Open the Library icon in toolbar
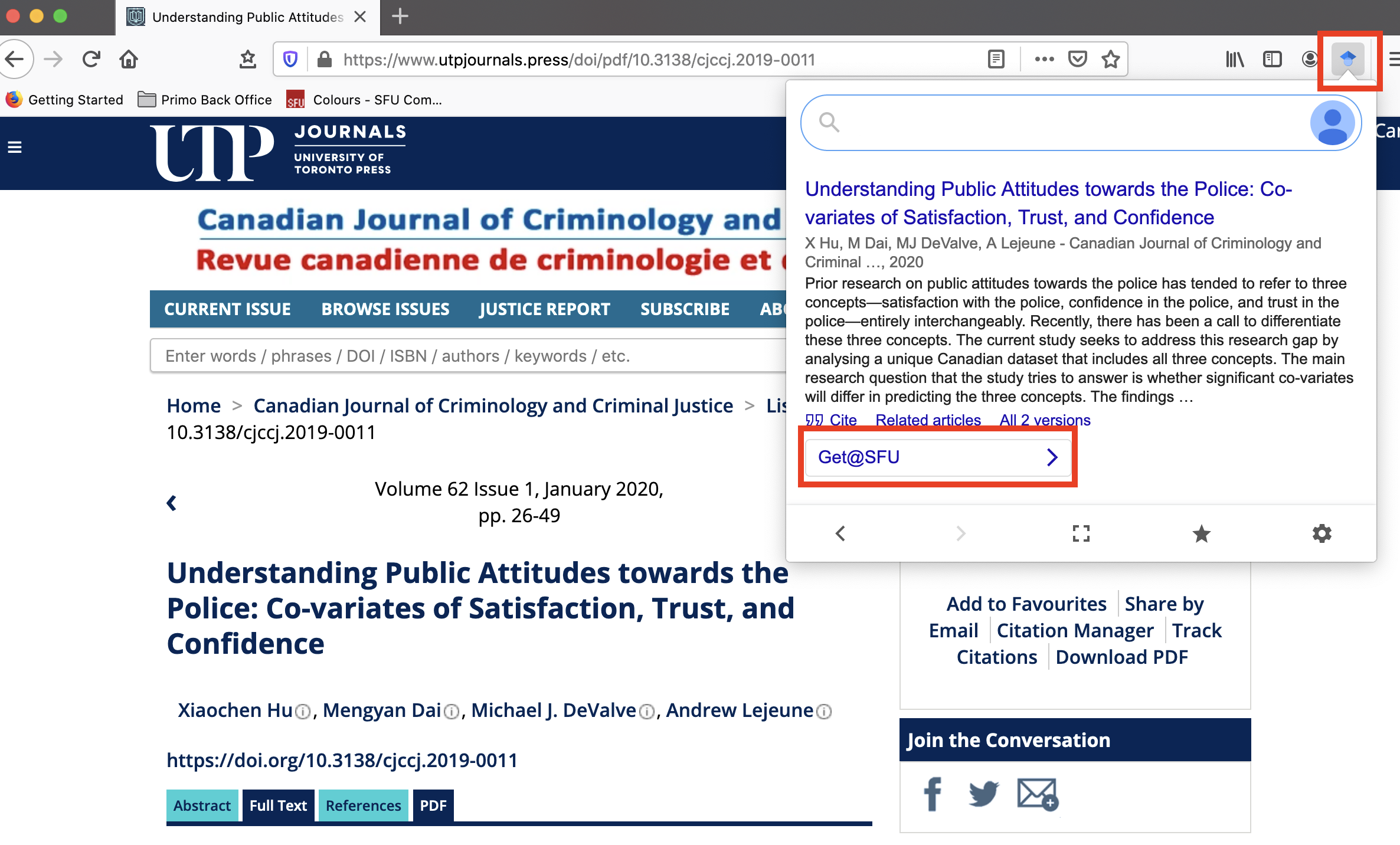 (1235, 59)
